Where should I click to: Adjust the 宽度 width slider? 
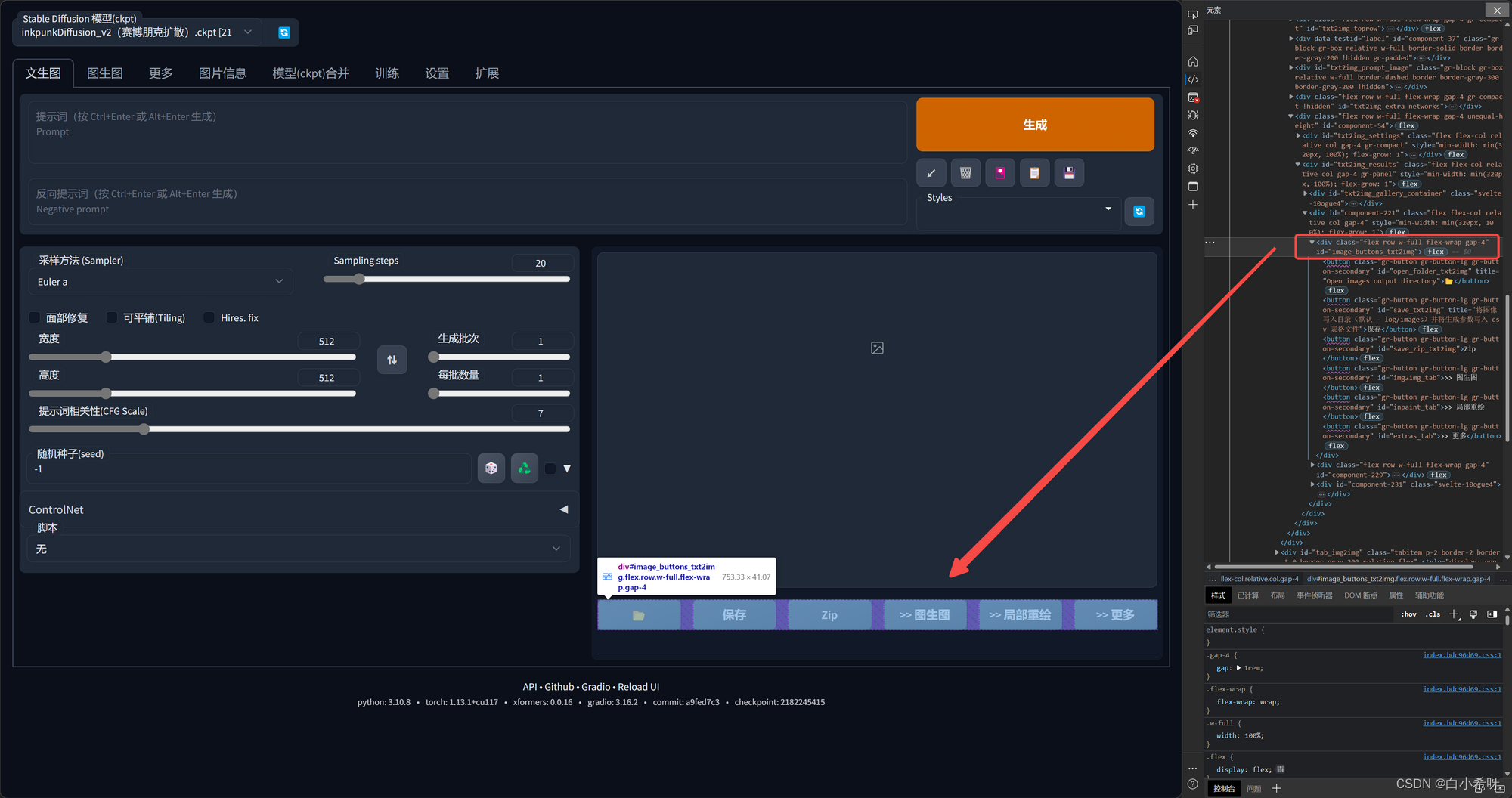pyautogui.click(x=192, y=357)
